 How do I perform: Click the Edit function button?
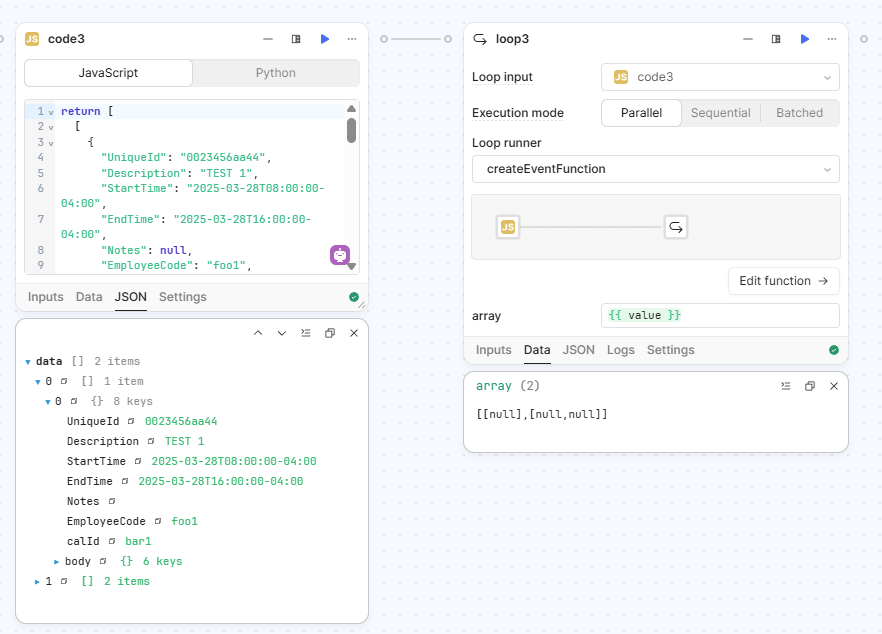784,281
